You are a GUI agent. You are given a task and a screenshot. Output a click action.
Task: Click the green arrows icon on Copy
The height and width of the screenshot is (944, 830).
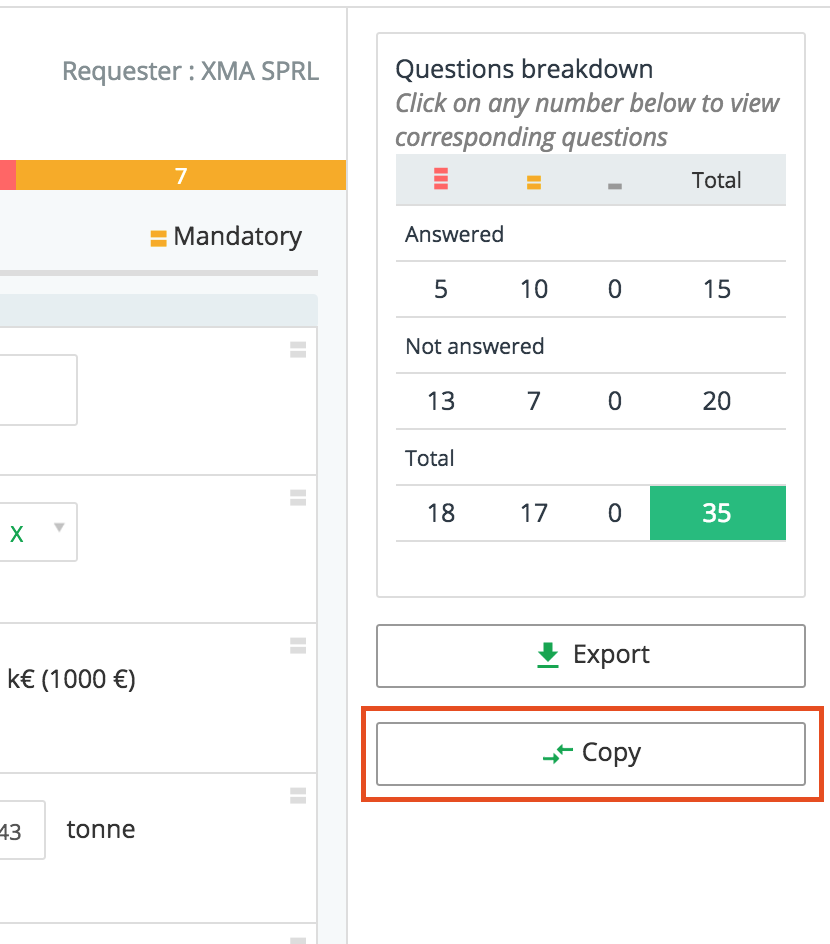[557, 753]
